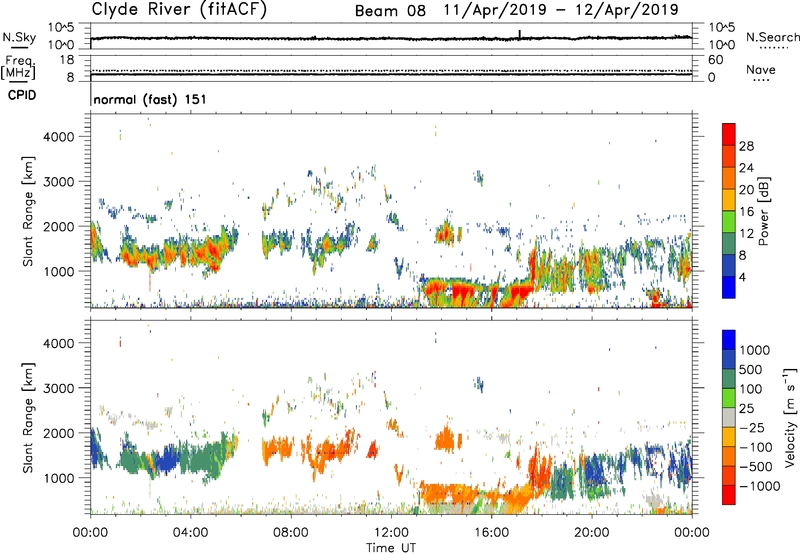Click the spike in N.Sky noise trace
Viewport: 800px width, 554px height.
coord(520,34)
